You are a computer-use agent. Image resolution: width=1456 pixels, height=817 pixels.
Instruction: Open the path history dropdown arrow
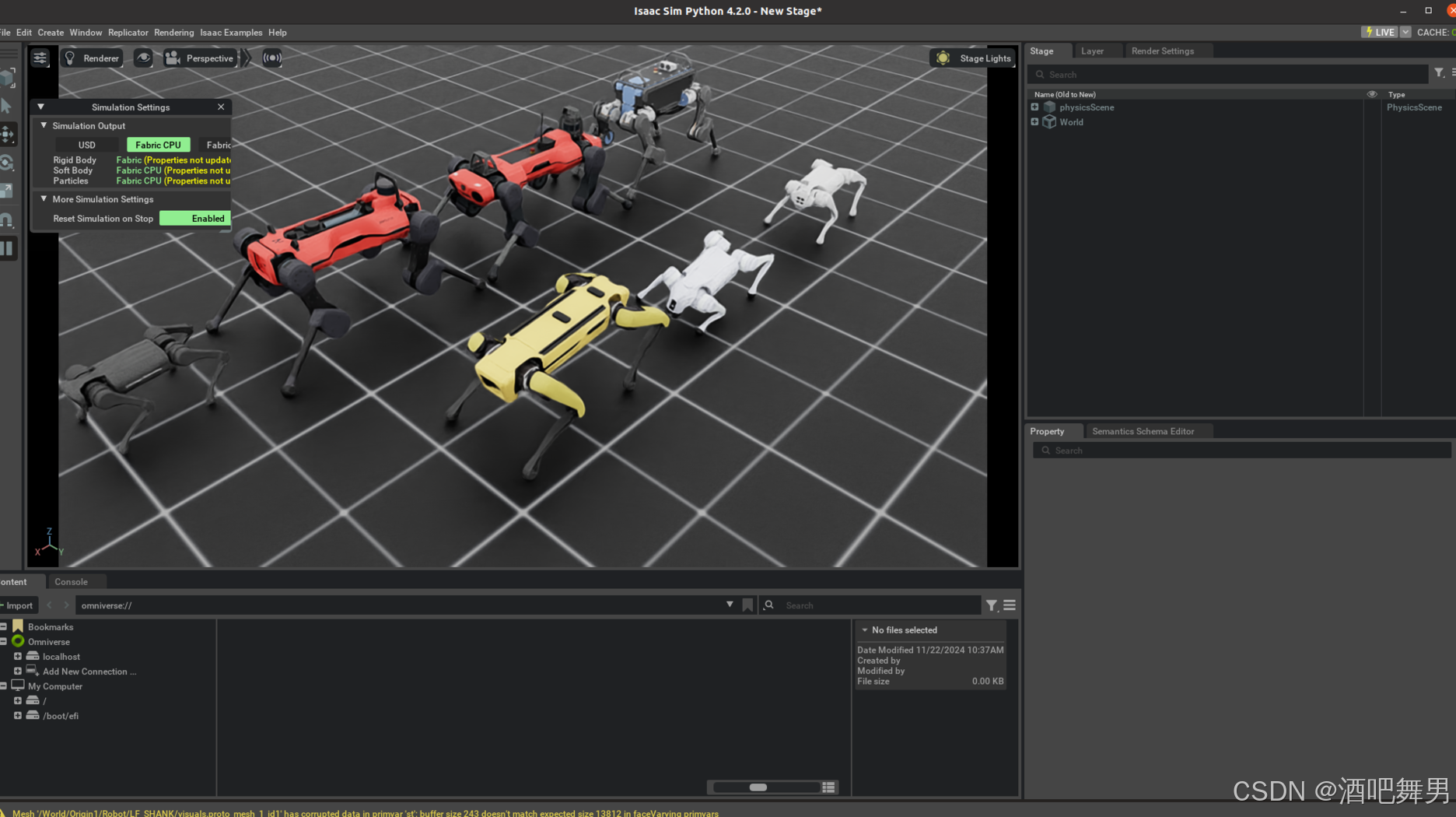tap(730, 605)
